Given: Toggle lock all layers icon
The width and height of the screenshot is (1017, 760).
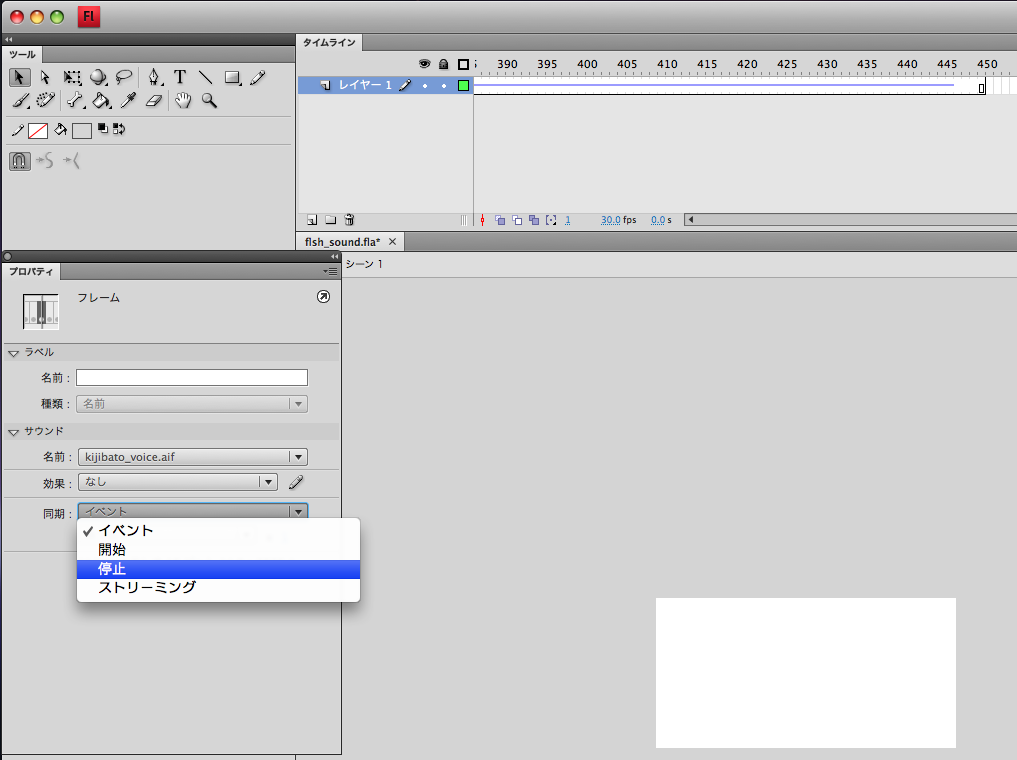Looking at the screenshot, I should (444, 64).
